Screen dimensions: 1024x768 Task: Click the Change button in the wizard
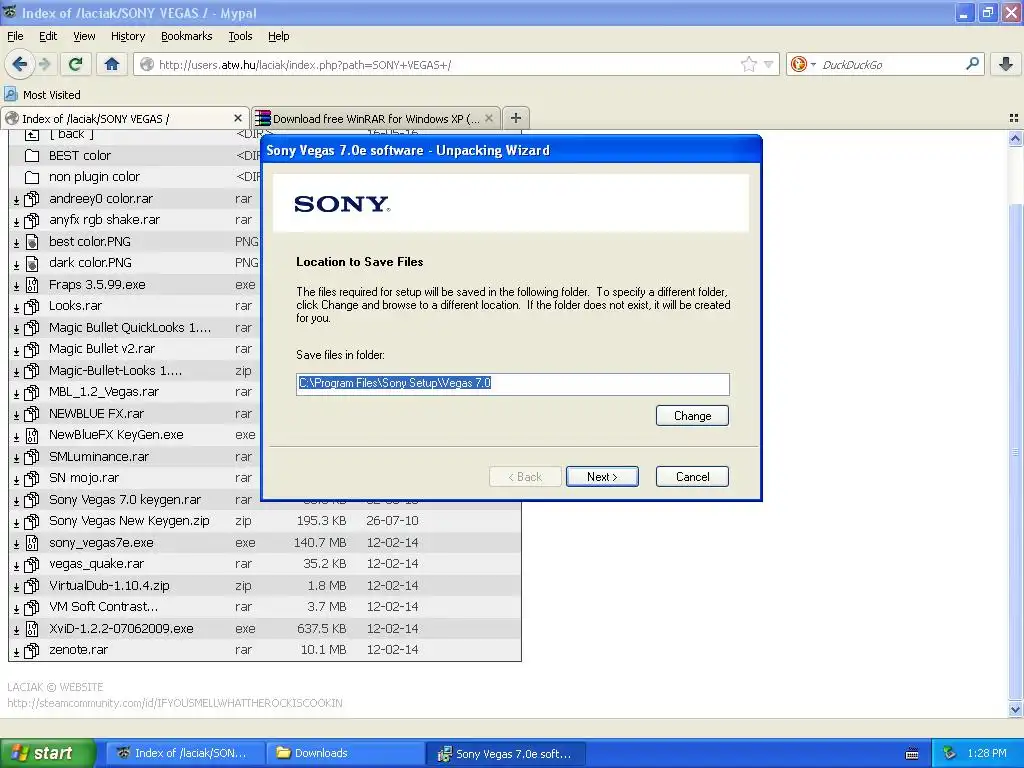[692, 416]
